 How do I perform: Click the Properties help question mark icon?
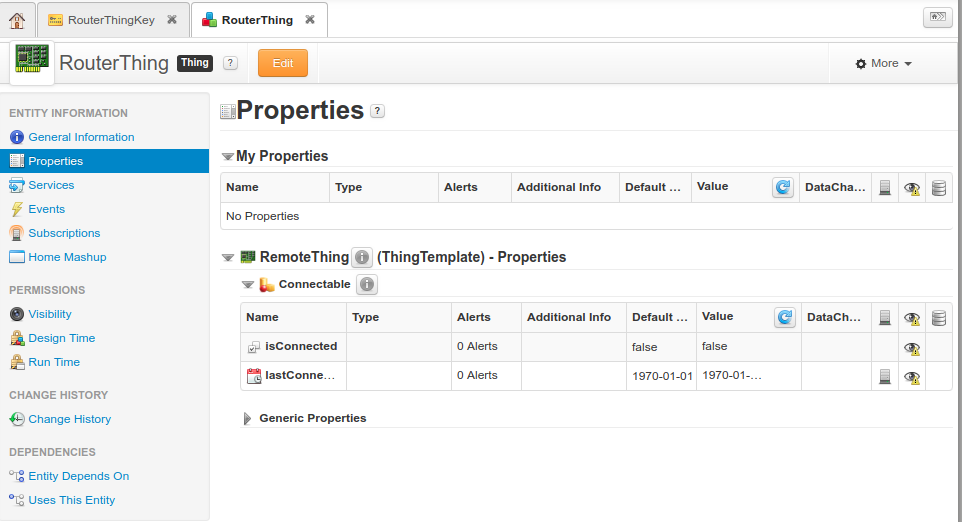click(x=377, y=111)
